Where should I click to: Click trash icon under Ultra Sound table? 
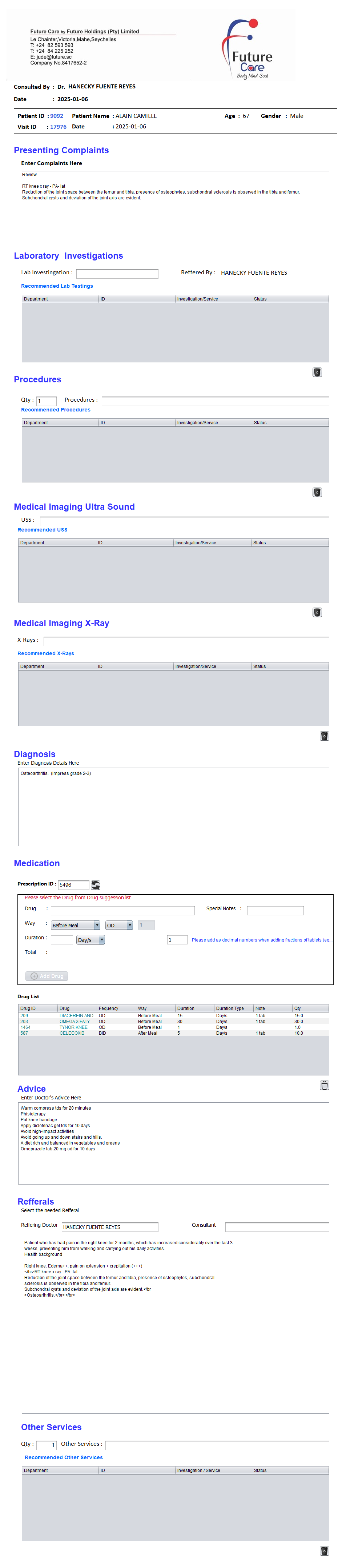317,612
